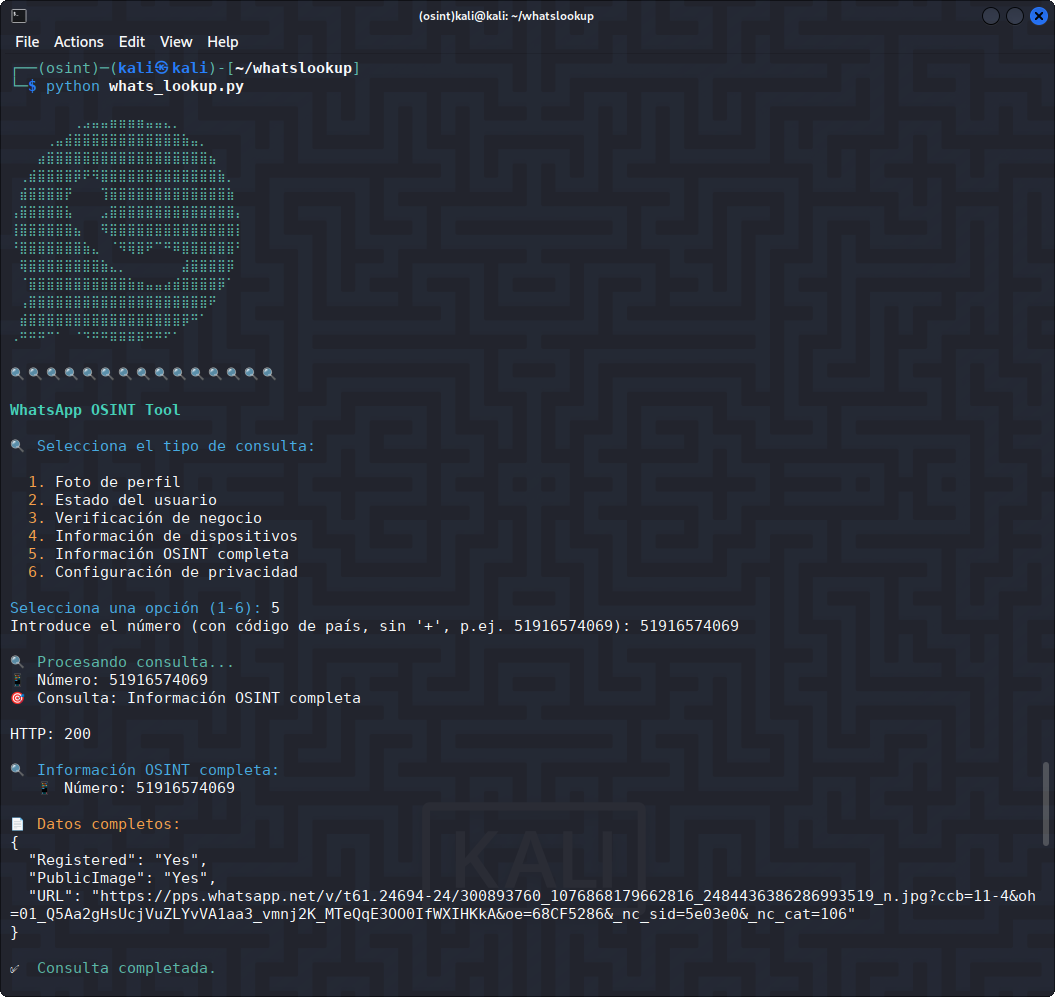The height and width of the screenshot is (997, 1055).
Task: Click the vertical scrollbar thumb
Action: coord(1046,803)
